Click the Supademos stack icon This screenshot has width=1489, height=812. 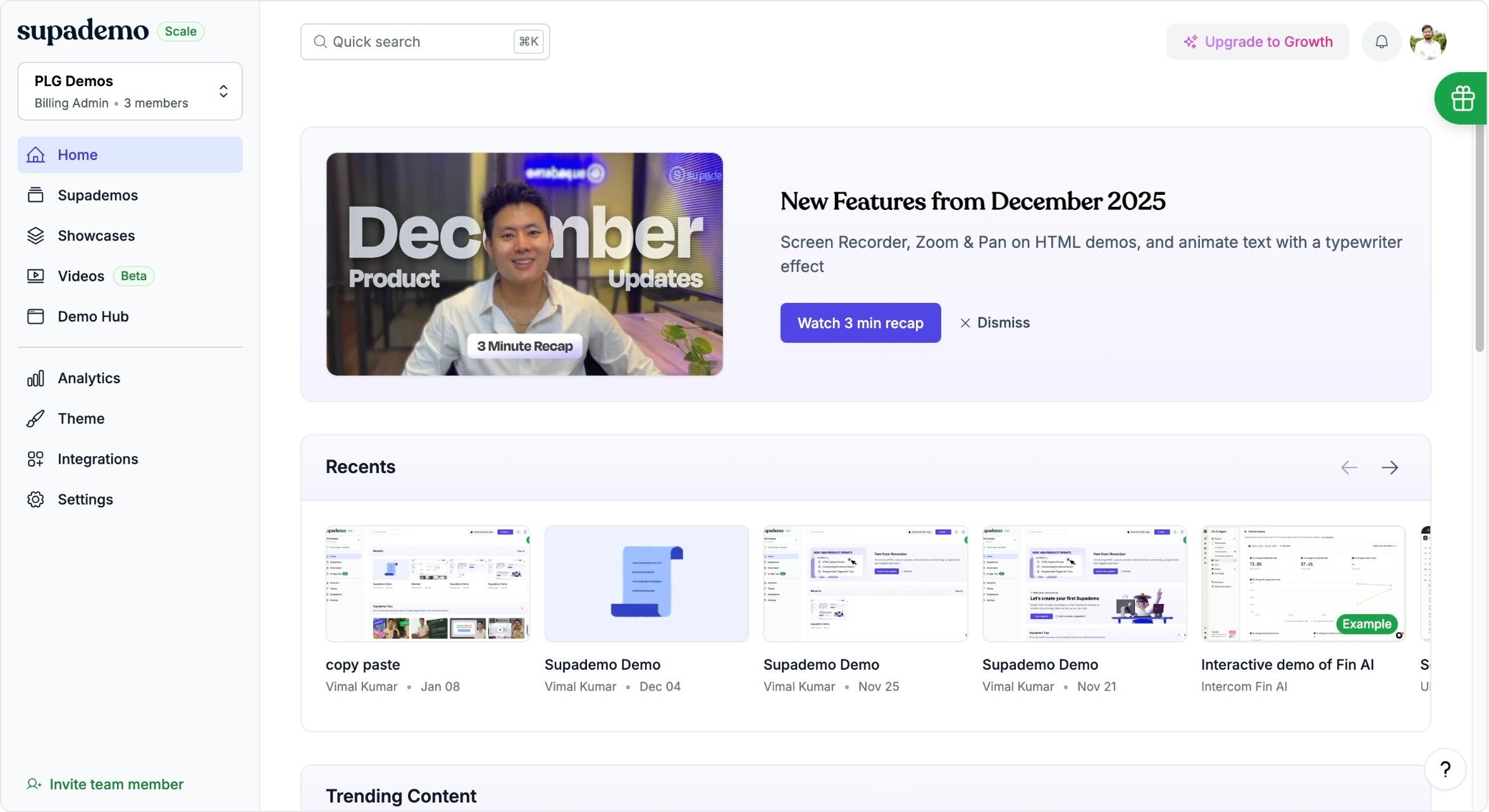click(x=35, y=195)
